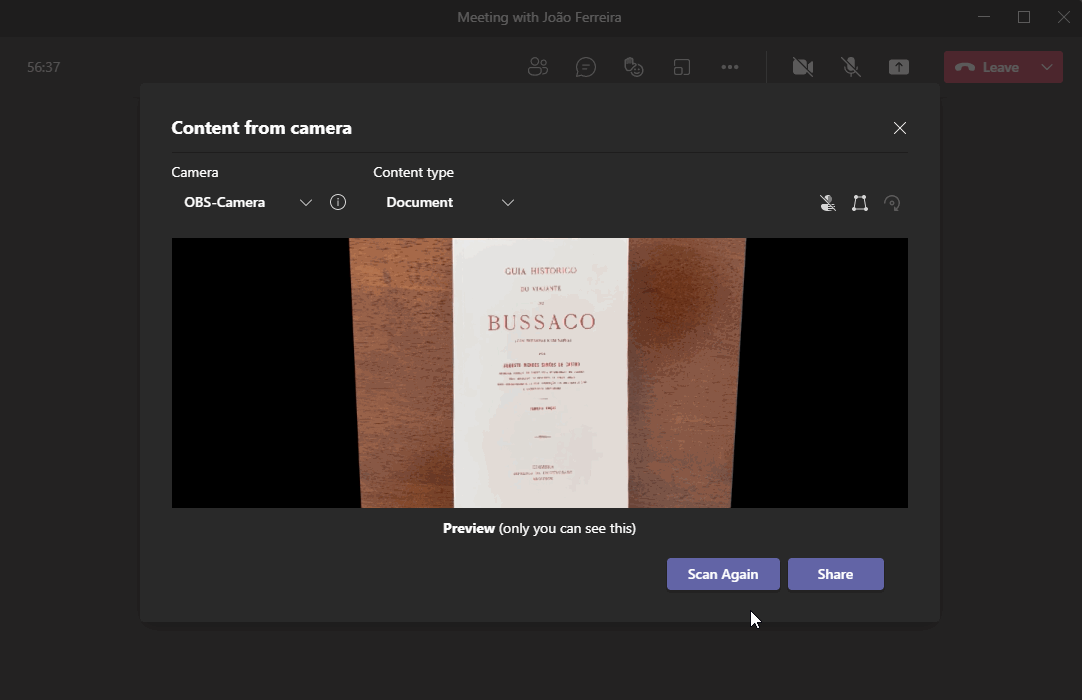The width and height of the screenshot is (1082, 700).
Task: Select the Document content type option
Action: point(418,202)
